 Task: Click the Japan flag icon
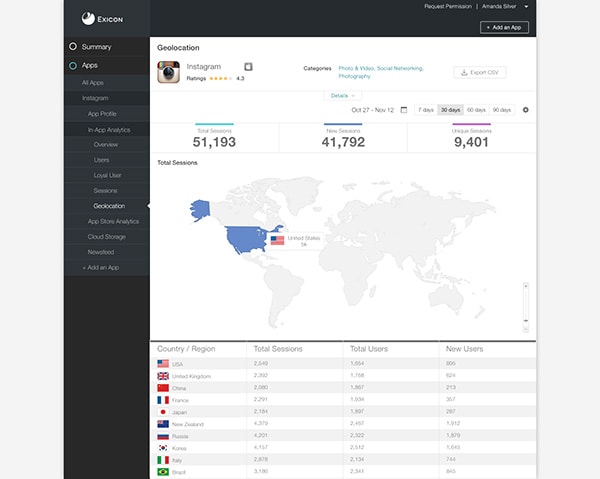(x=163, y=411)
